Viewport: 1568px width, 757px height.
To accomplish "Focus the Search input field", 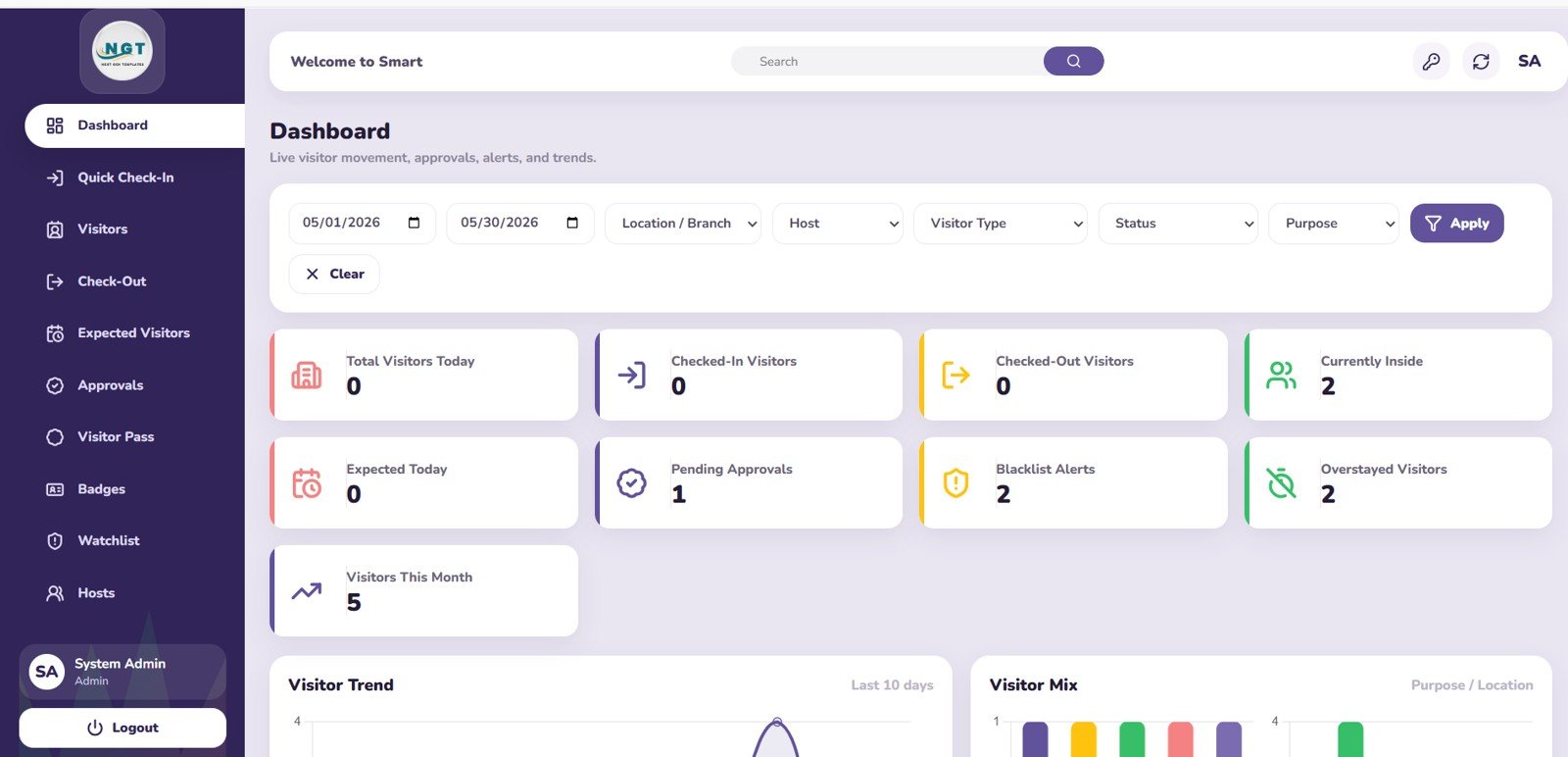I will point(888,61).
